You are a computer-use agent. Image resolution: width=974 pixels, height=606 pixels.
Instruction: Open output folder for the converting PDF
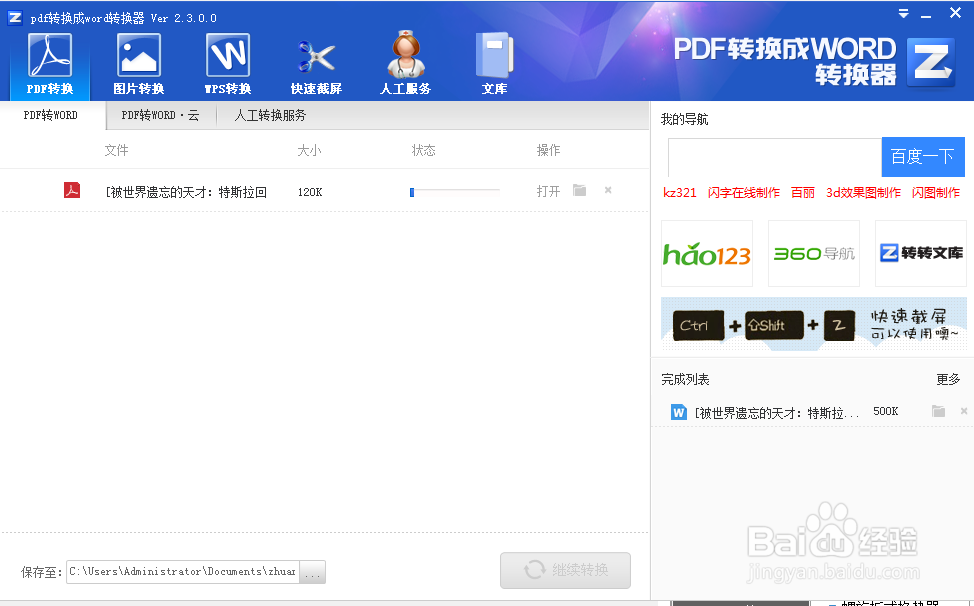(579, 190)
